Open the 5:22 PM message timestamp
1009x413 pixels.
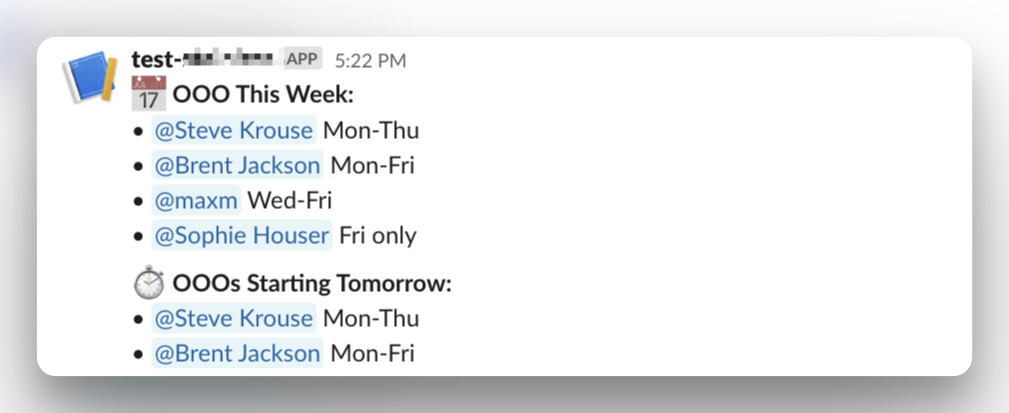pyautogui.click(x=370, y=60)
